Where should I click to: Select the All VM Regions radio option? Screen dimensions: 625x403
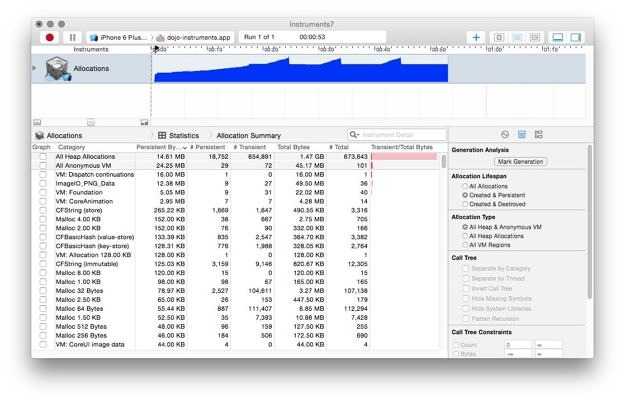464,243
